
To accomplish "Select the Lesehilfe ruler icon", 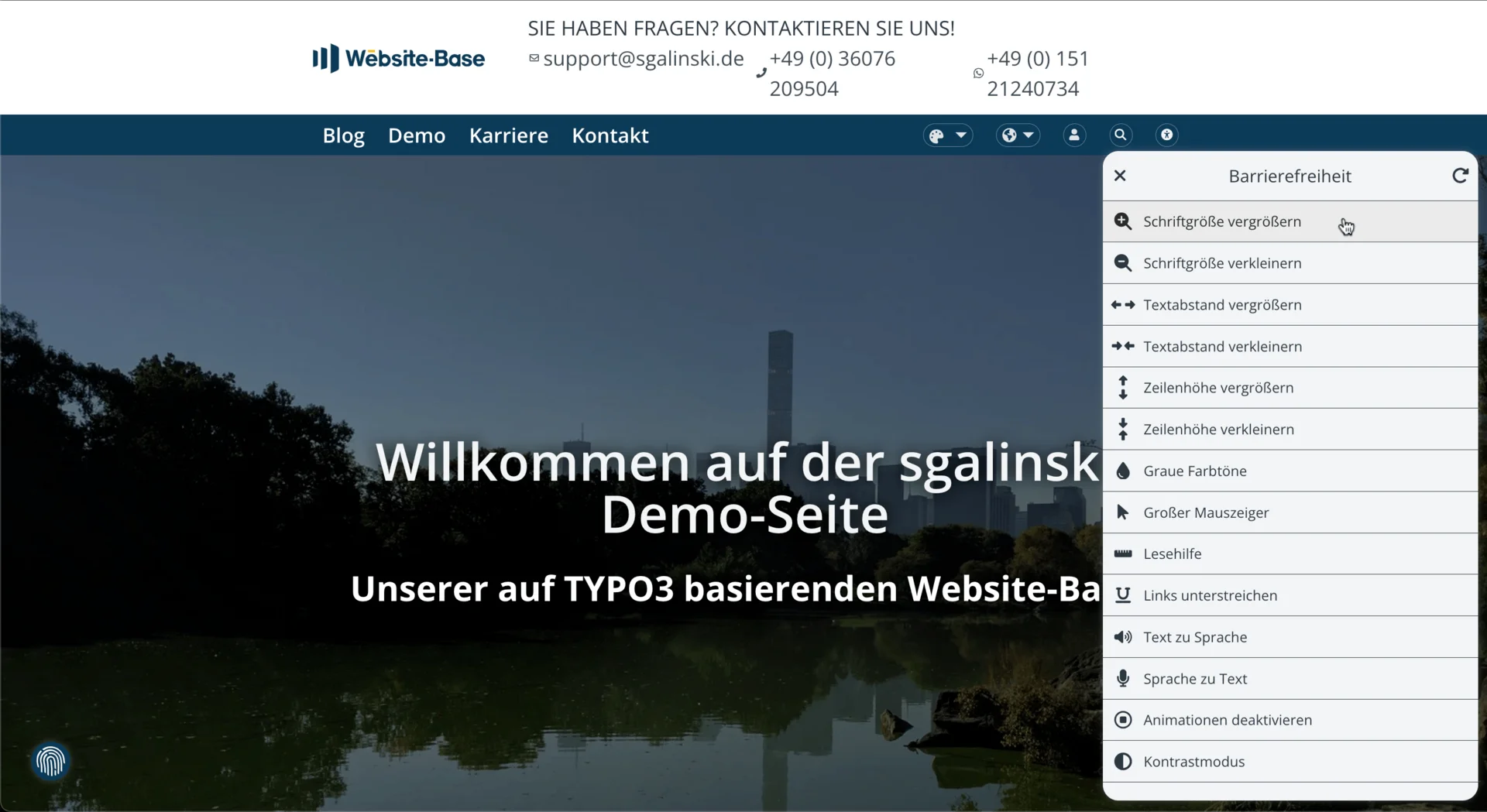I will pos(1172,553).
